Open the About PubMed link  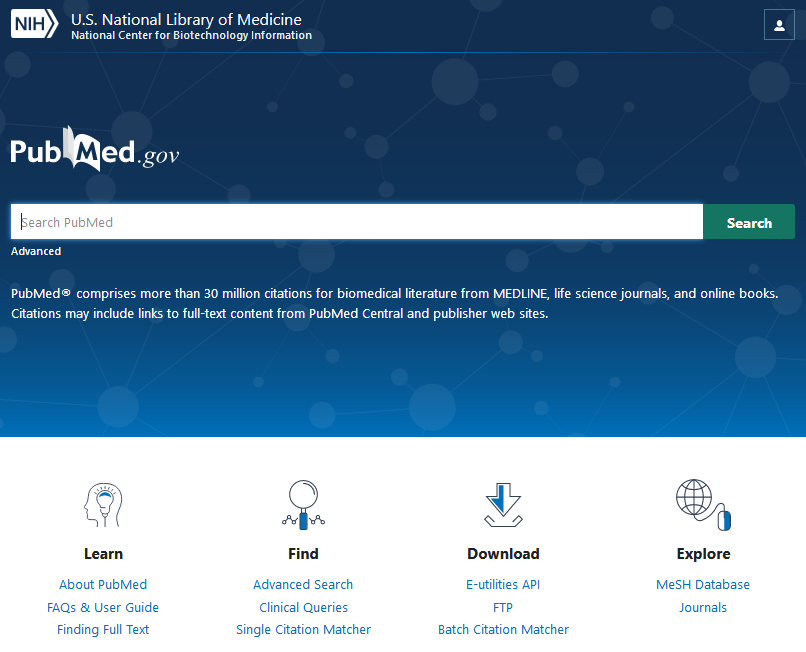coord(103,585)
